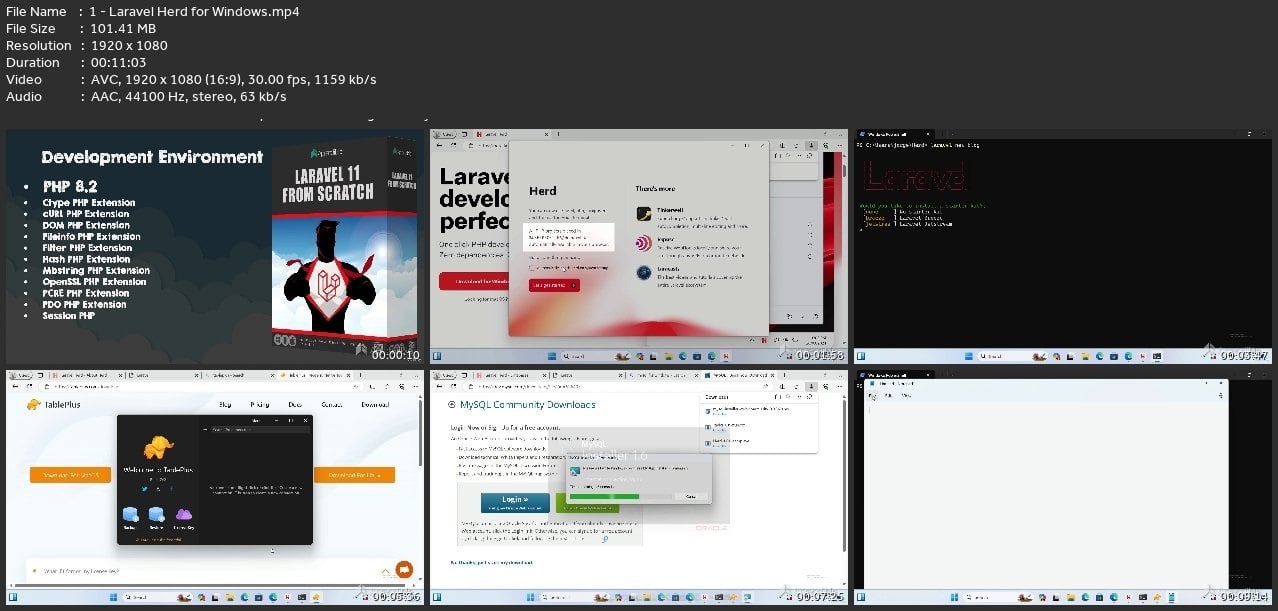1278x611 pixels.
Task: Open Blog in the TablePlus site navigation
Action: [x=227, y=405]
